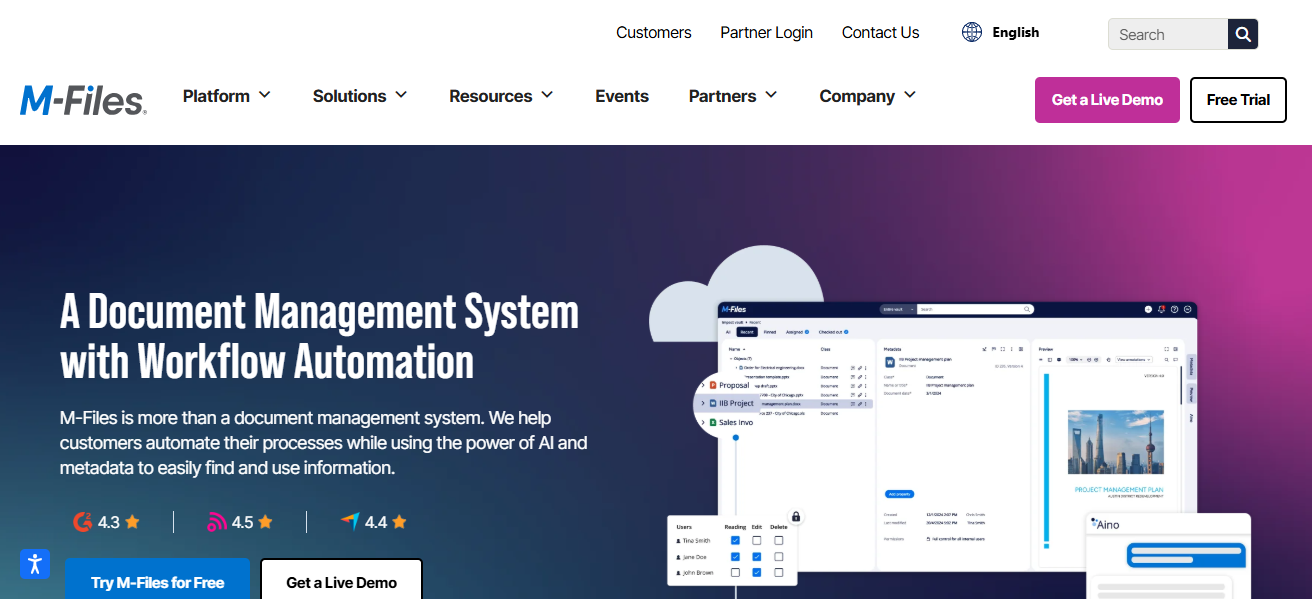Click the Free Trial button
This screenshot has height=599, width=1312.
(1238, 100)
